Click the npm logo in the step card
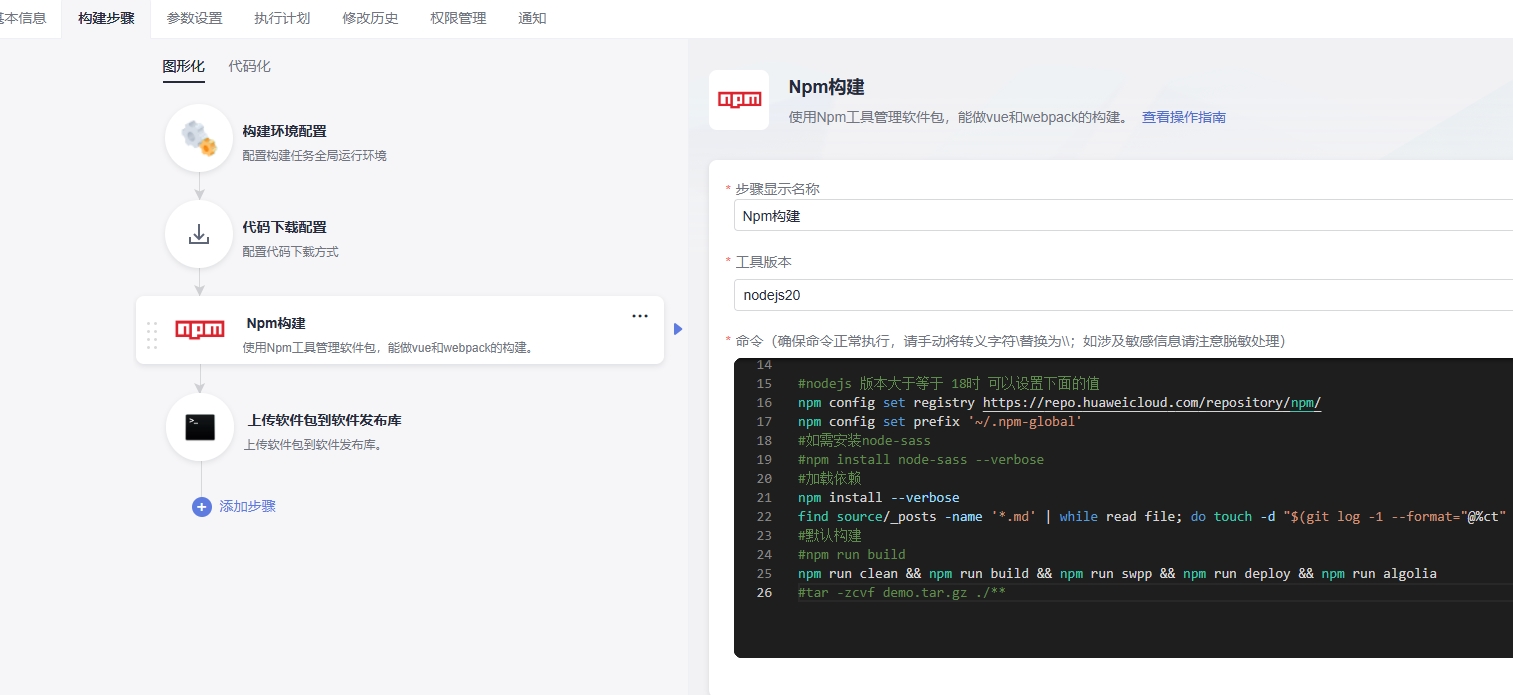This screenshot has width=1513, height=695. [200, 329]
